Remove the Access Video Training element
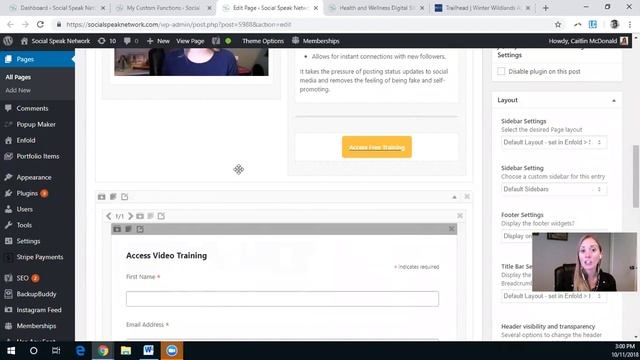 451,229
